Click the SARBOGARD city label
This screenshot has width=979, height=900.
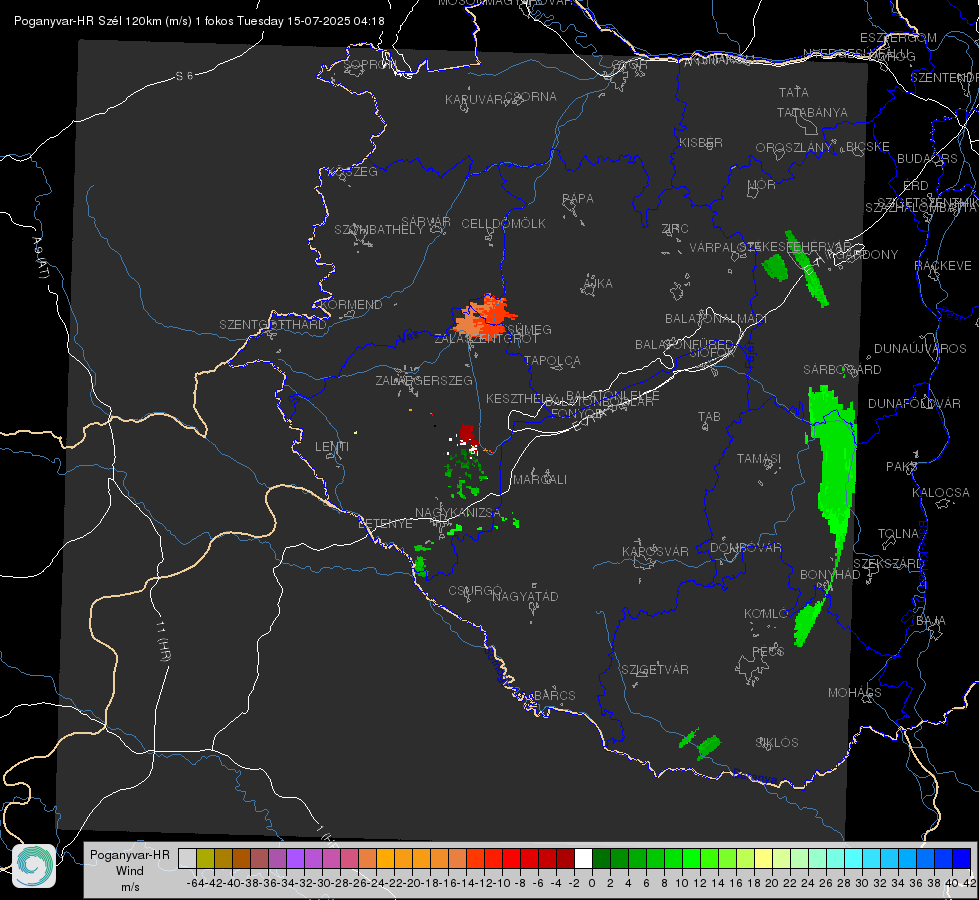[842, 370]
